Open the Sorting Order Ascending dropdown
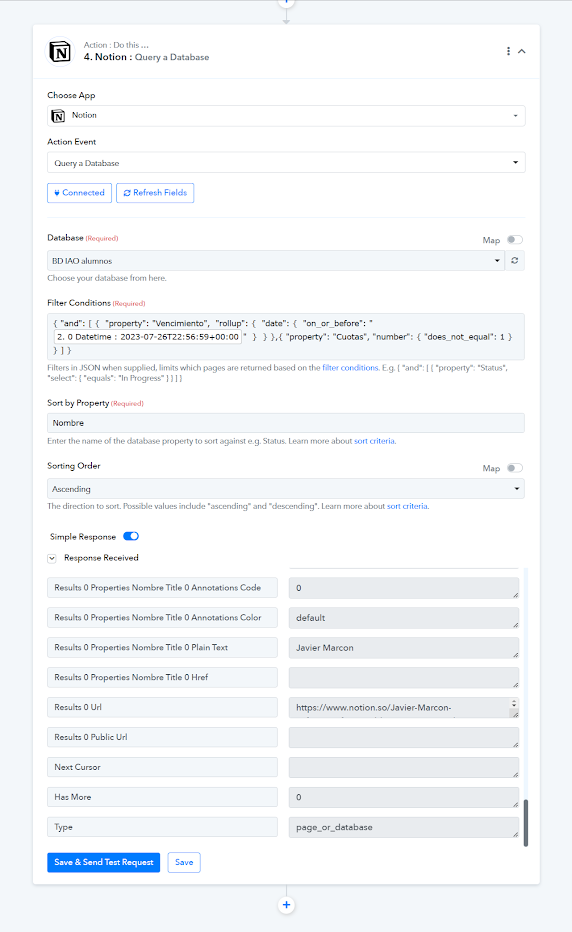The image size is (572, 932). (x=286, y=489)
